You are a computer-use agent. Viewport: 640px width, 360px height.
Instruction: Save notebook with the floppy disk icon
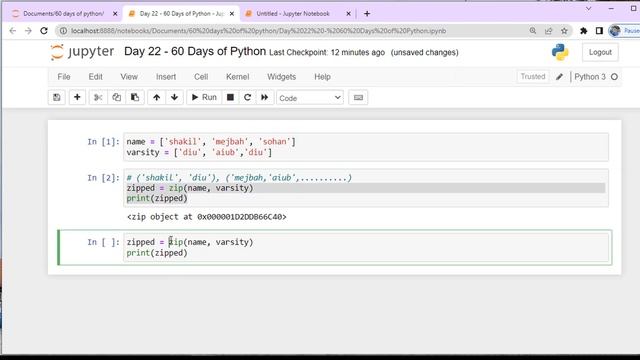click(x=57, y=98)
